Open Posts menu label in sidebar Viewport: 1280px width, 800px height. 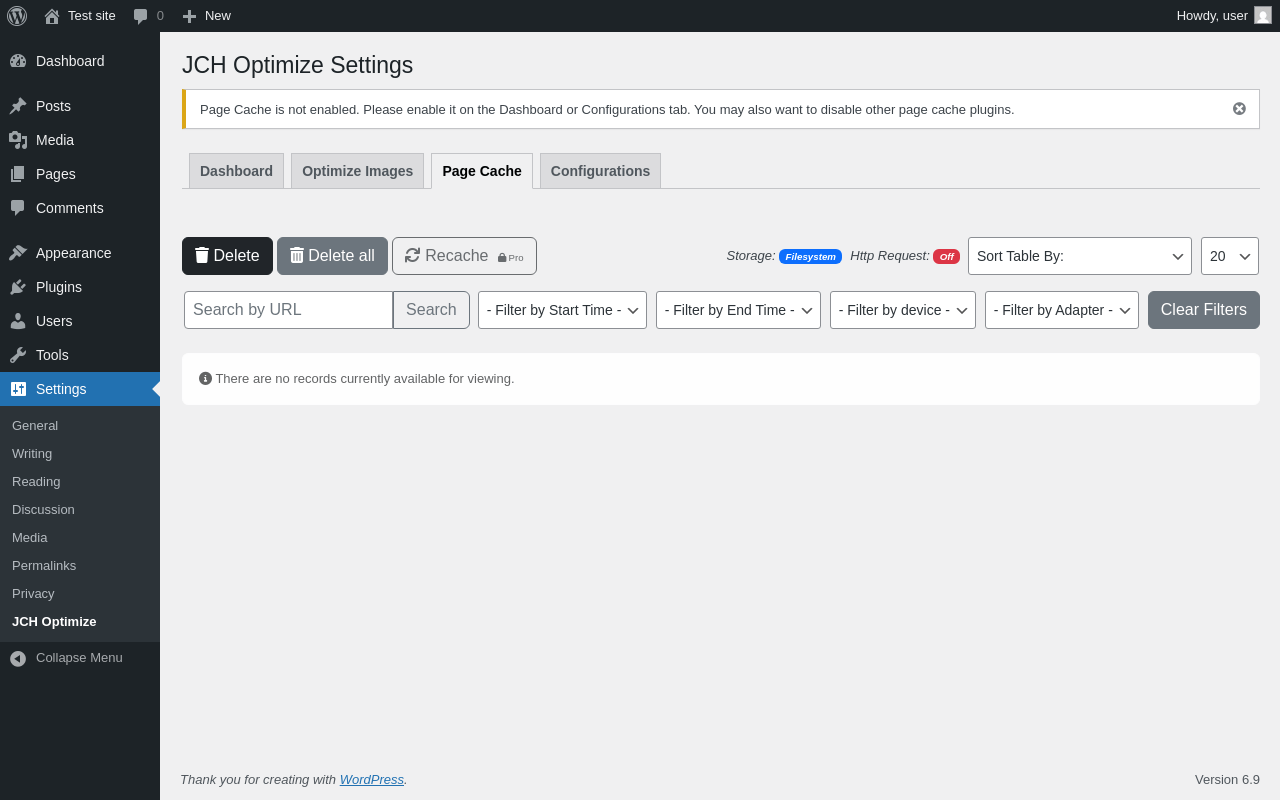(x=53, y=106)
